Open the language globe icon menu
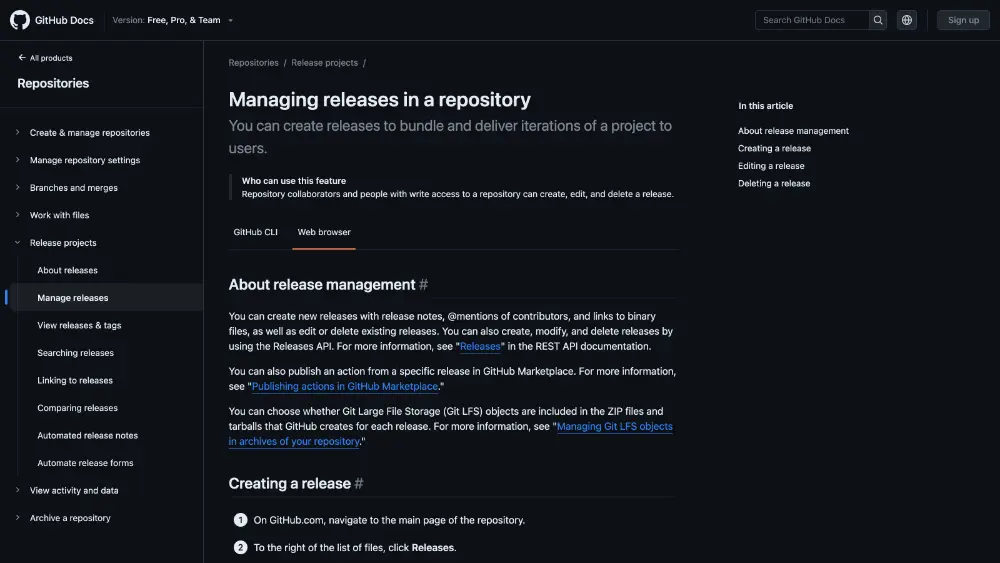The width and height of the screenshot is (1000, 563). 907,20
